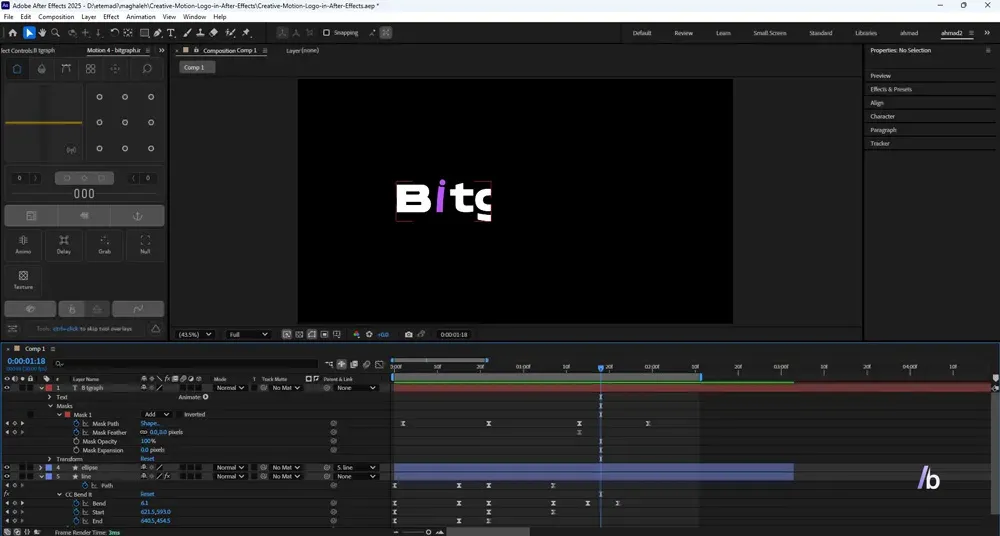Open Motion 4 color drop icon
1000x536 pixels.
pyautogui.click(x=42, y=69)
